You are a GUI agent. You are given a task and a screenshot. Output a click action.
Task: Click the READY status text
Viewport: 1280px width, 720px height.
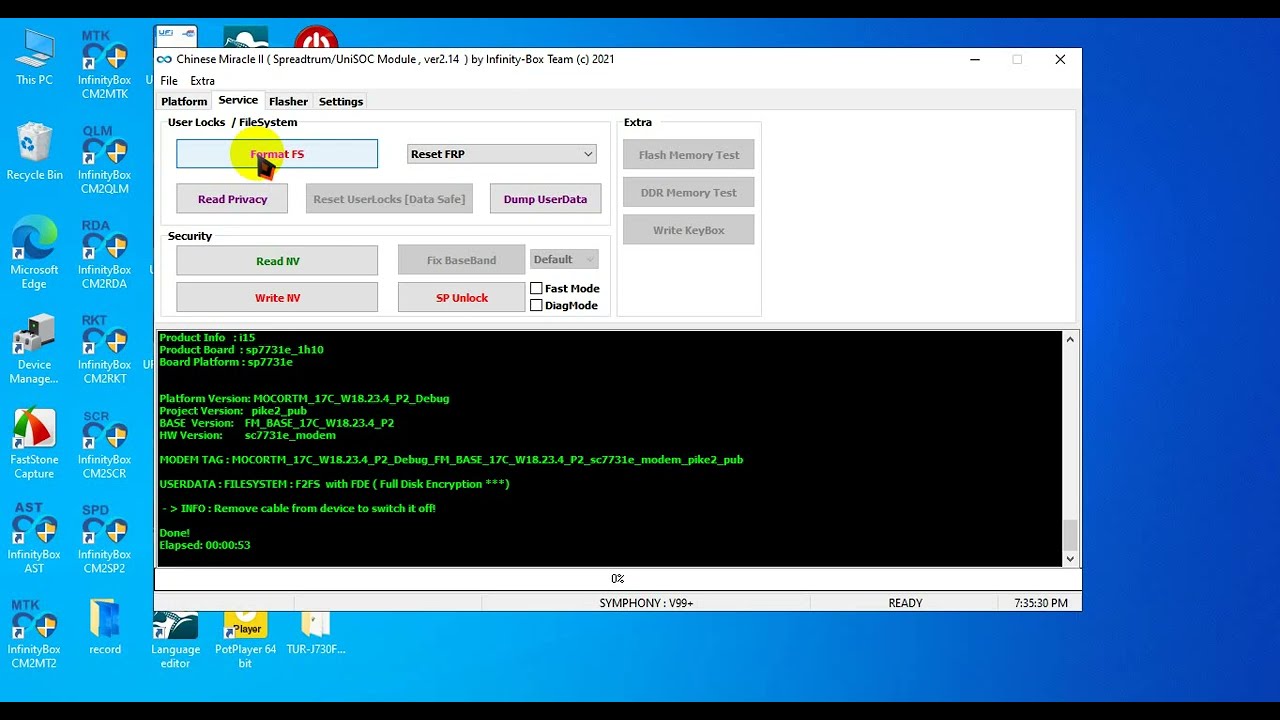[905, 603]
